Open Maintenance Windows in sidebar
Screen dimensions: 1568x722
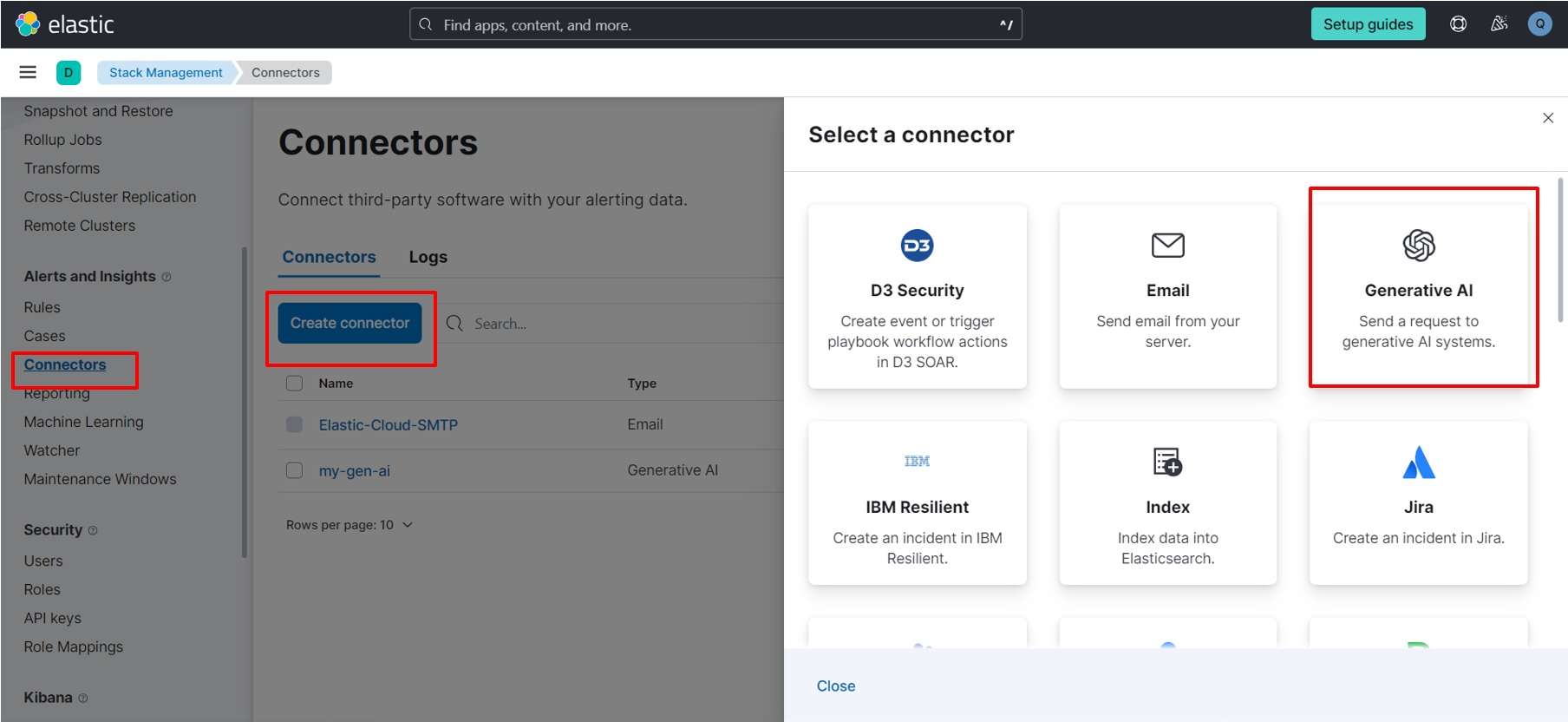tap(100, 479)
